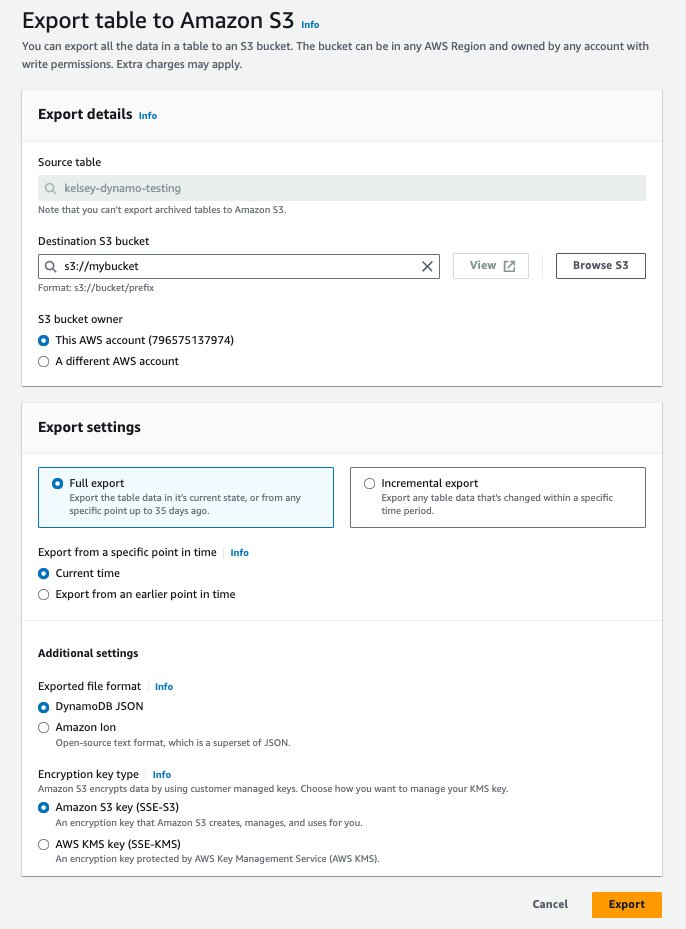This screenshot has width=686, height=929.
Task: Open the Info link next to Export details
Action: (147, 116)
